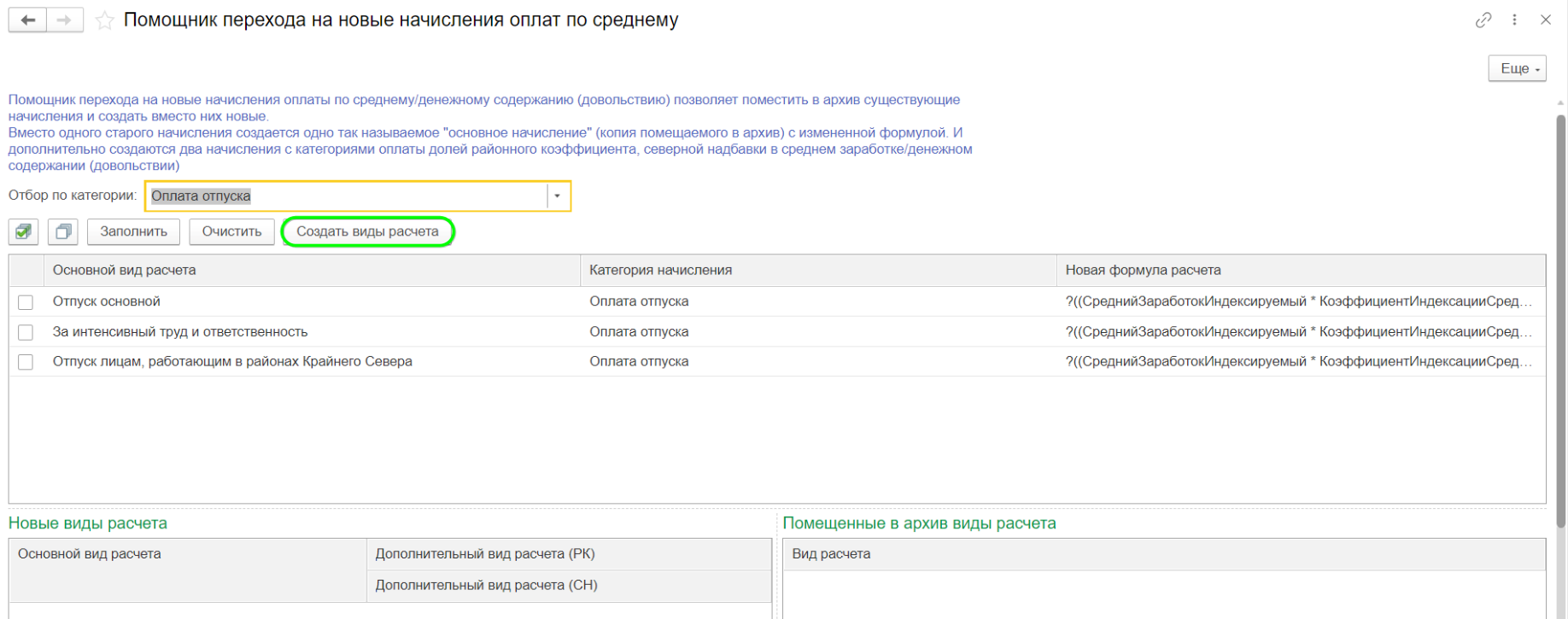
Task: Open the three-dot options menu at top right
Action: [x=1514, y=20]
